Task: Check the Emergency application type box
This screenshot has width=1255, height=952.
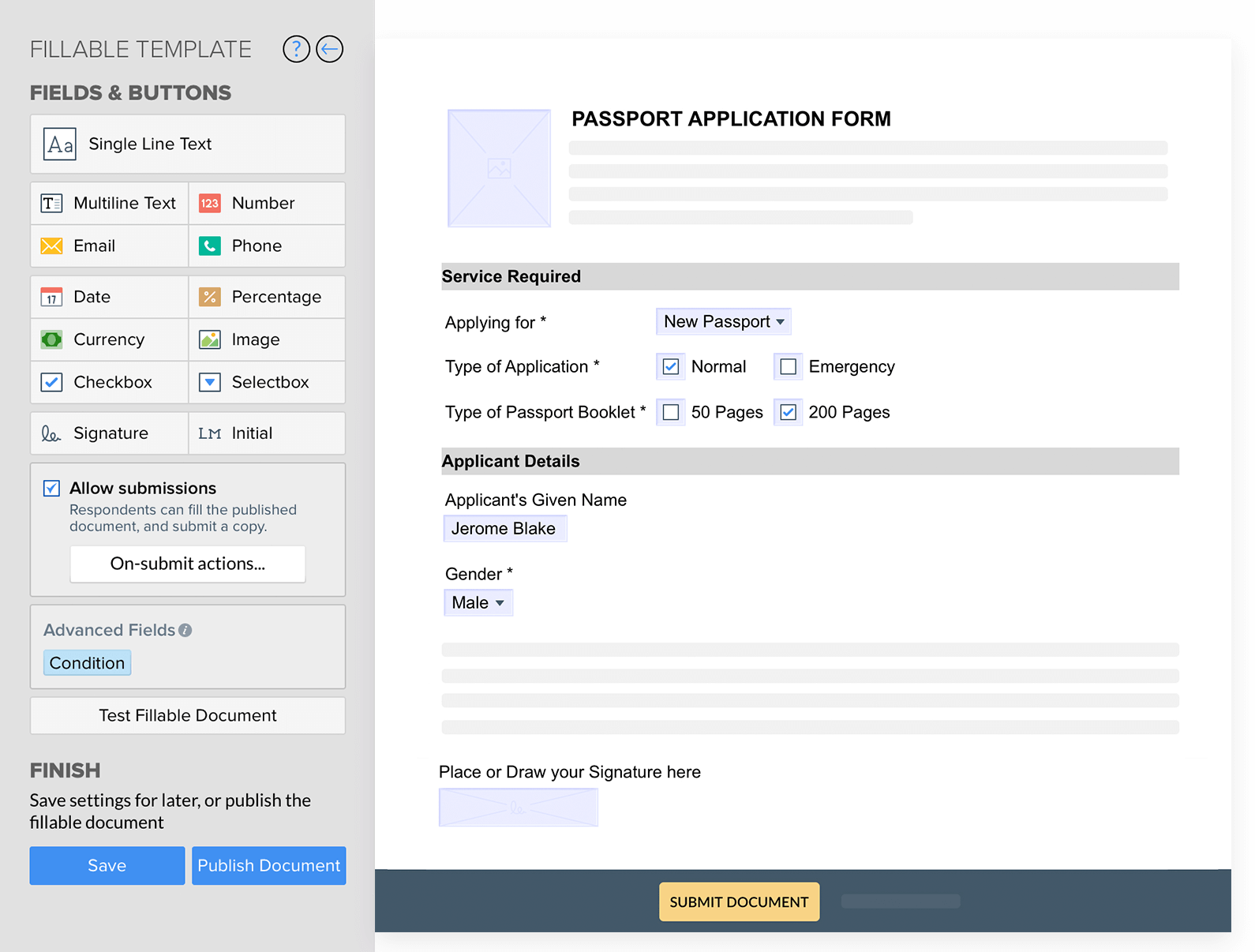Action: click(788, 367)
